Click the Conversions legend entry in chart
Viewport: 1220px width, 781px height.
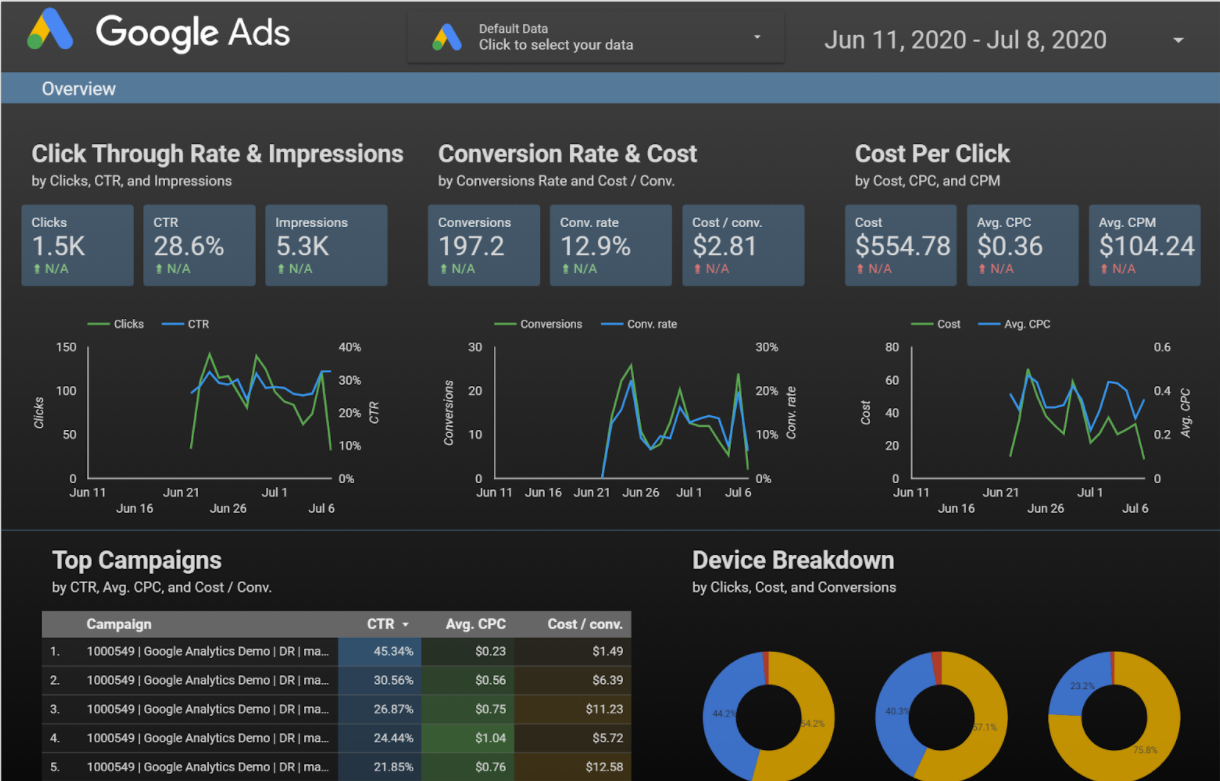(x=538, y=324)
